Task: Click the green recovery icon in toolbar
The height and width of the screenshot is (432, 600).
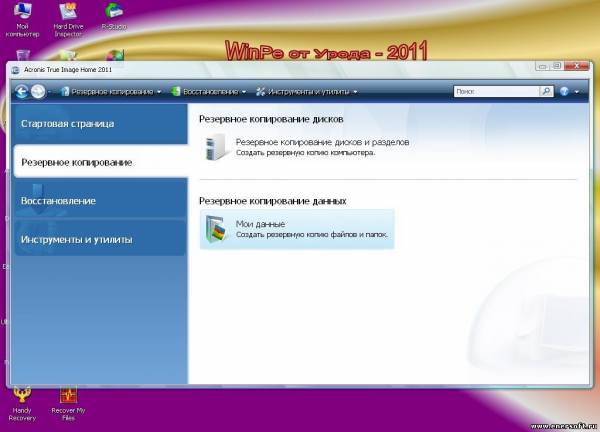Action: (176, 91)
